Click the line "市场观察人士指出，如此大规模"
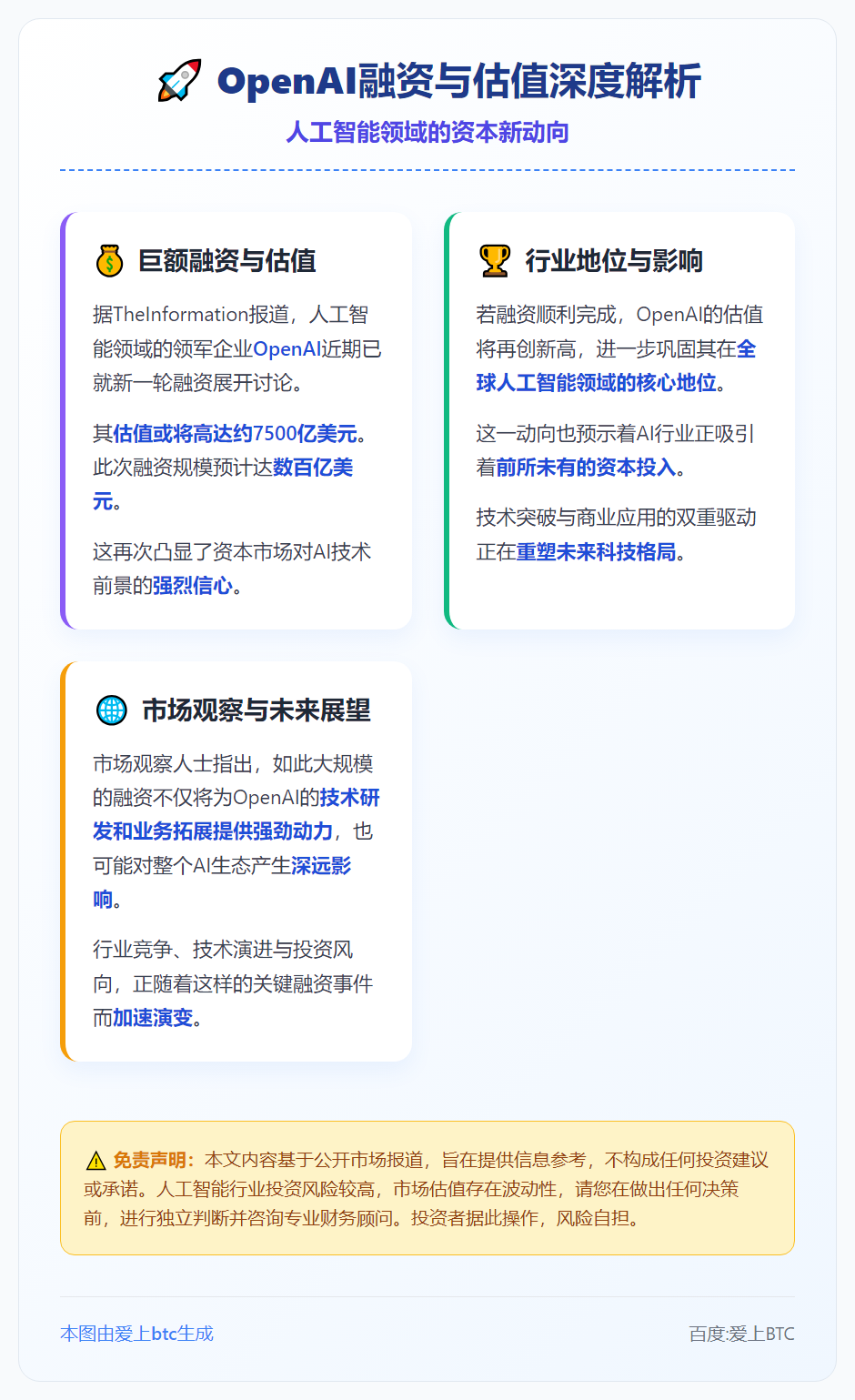This screenshot has width=855, height=1400. (233, 764)
